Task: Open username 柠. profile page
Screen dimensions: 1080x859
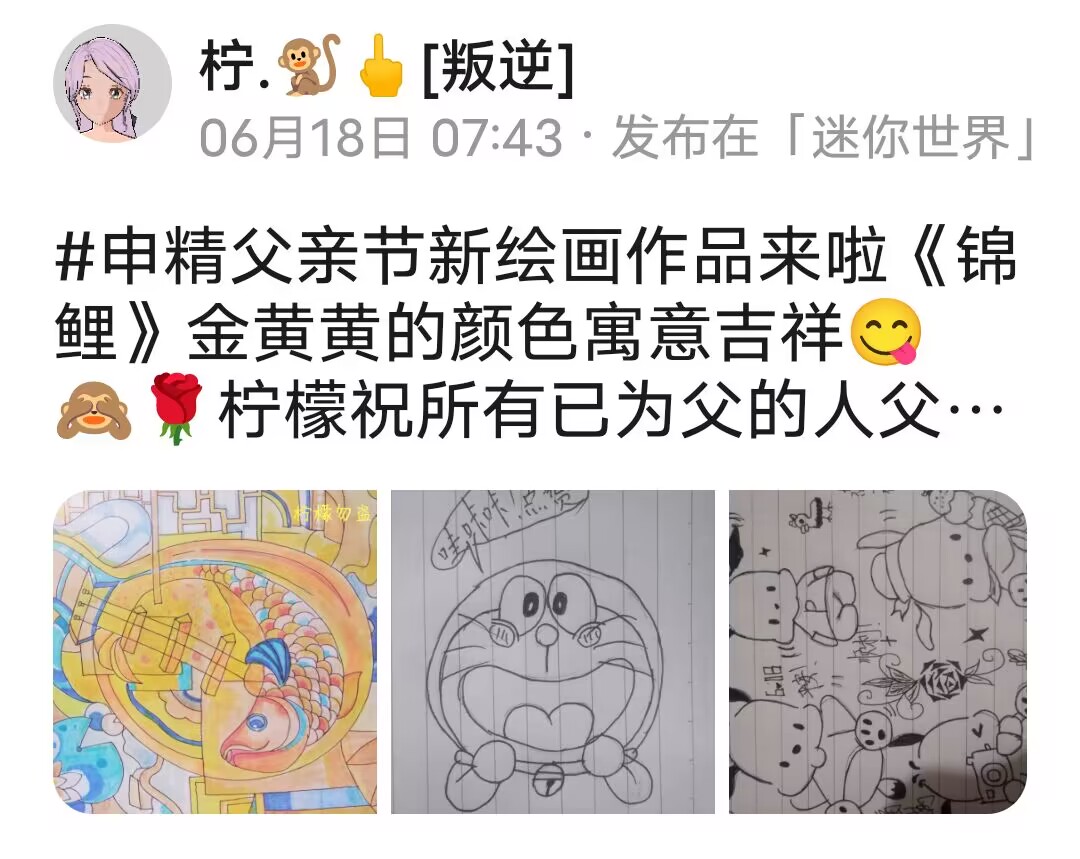Action: [233, 66]
